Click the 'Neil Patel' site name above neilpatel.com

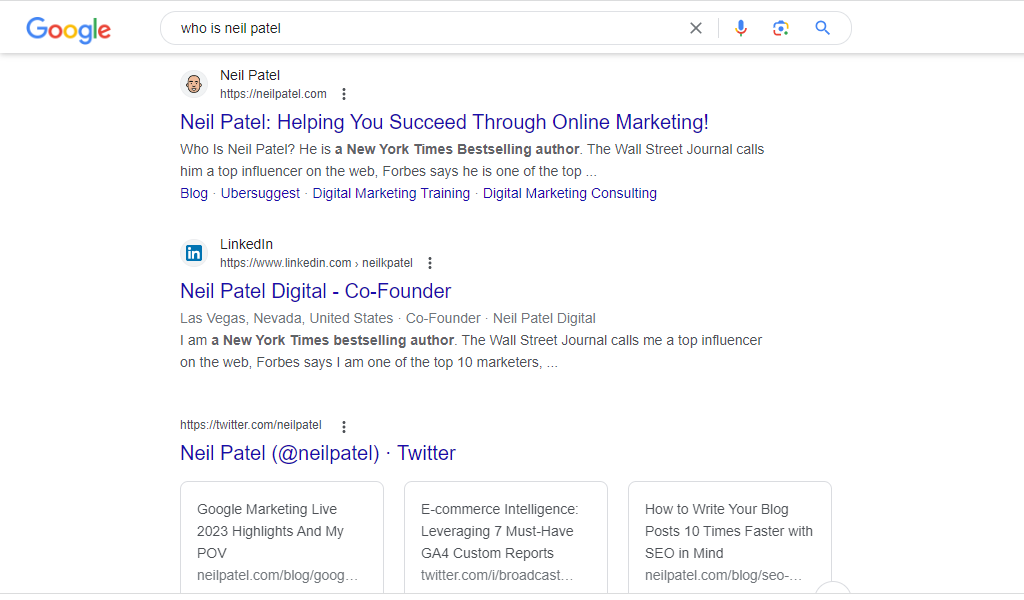pos(250,75)
